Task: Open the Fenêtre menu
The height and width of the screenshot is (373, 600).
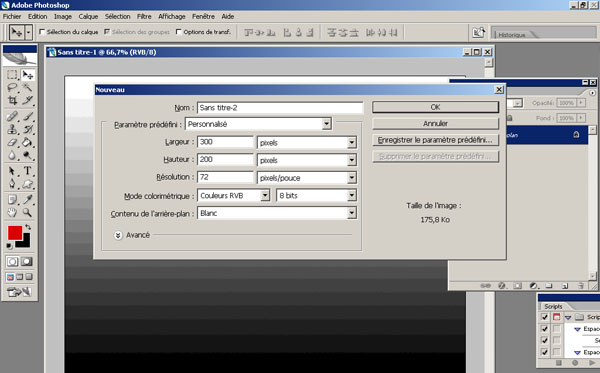Action: click(x=203, y=16)
